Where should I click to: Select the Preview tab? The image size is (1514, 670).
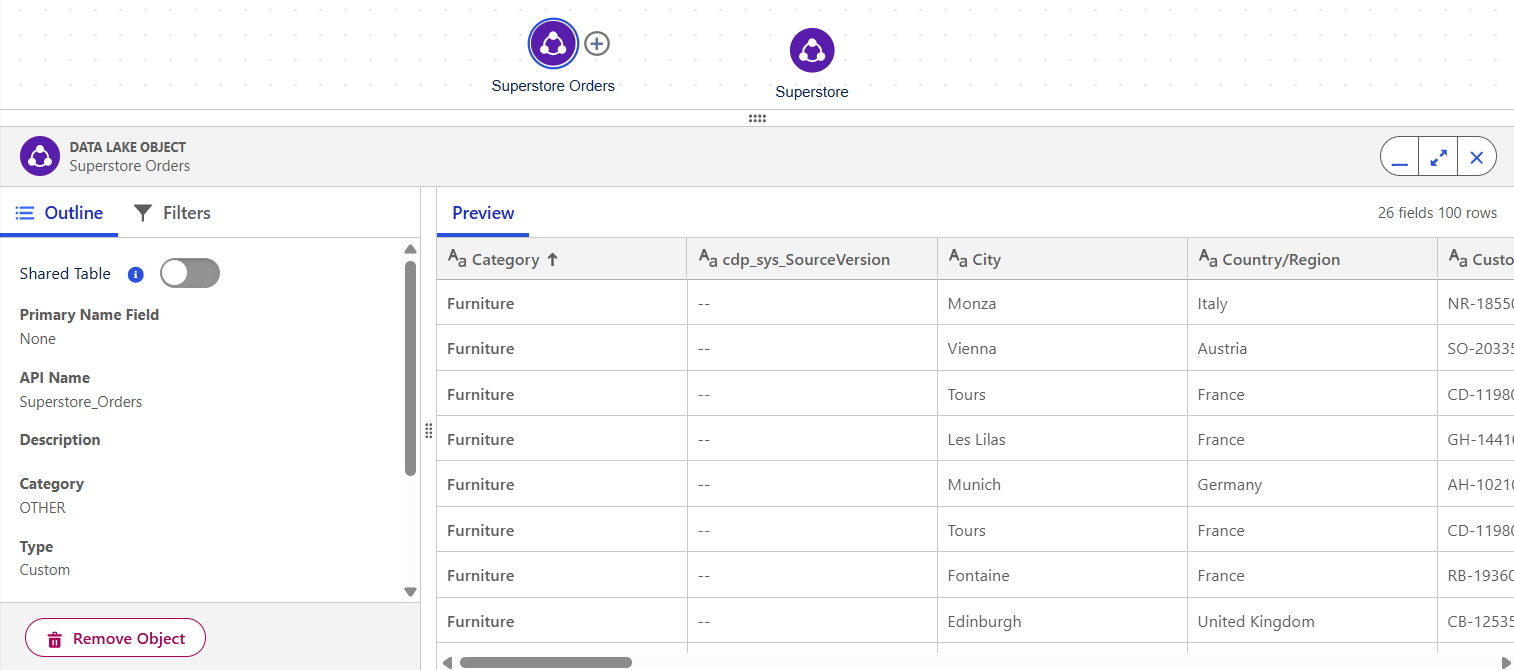[x=483, y=213]
